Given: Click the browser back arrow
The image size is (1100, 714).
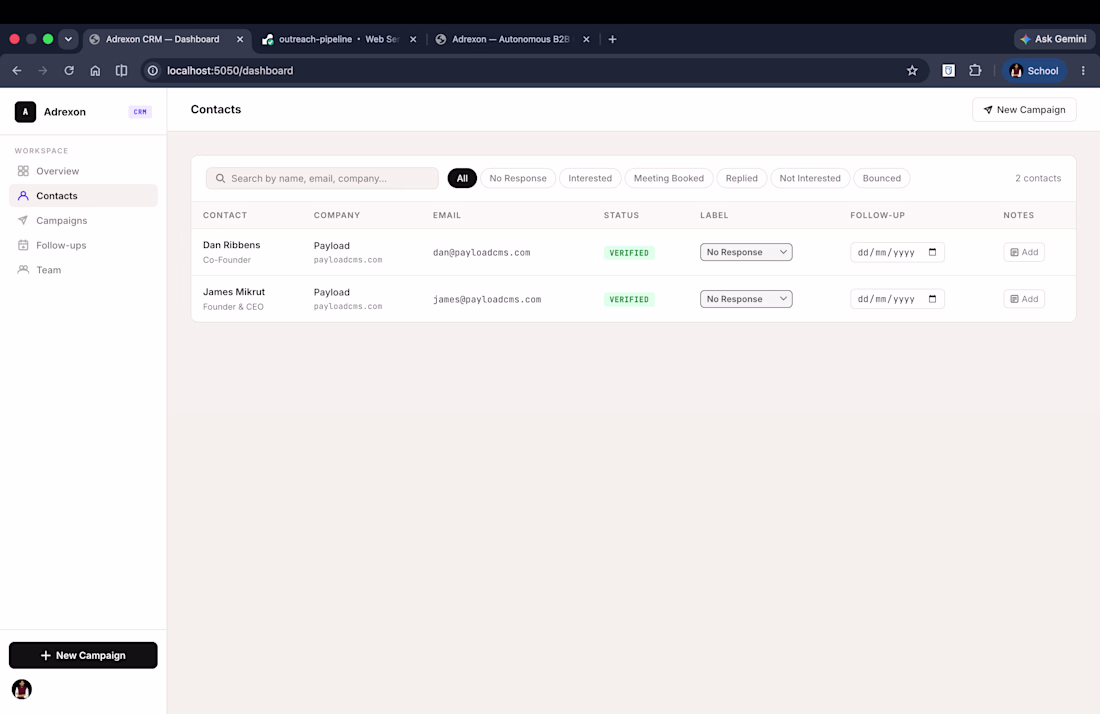Looking at the screenshot, I should pos(17,70).
